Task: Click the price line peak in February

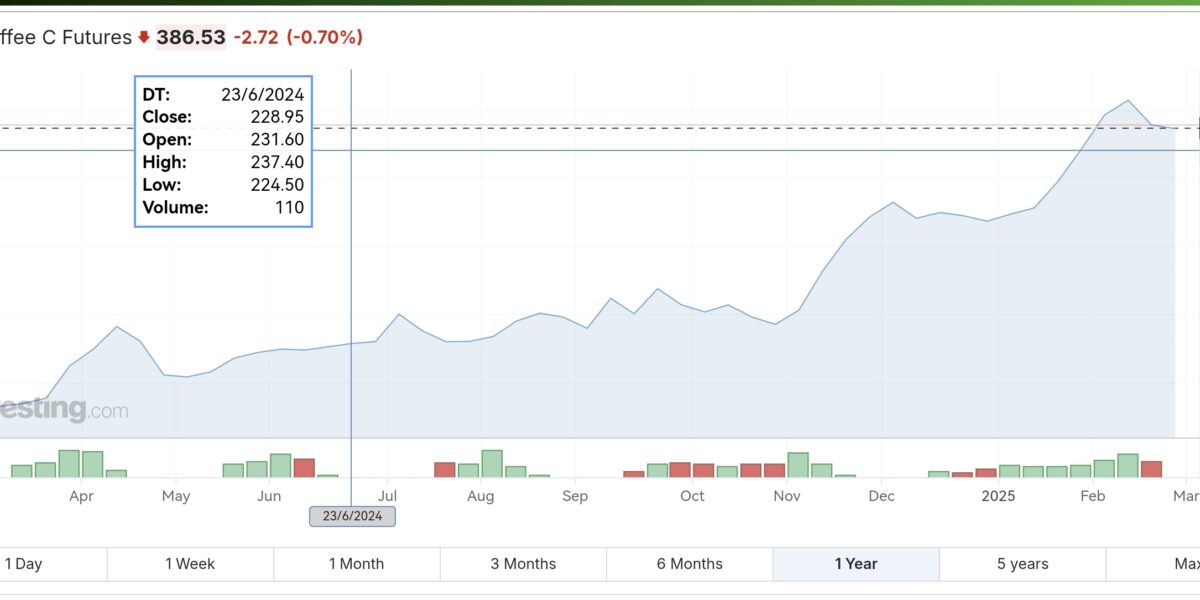Action: coord(1128,101)
